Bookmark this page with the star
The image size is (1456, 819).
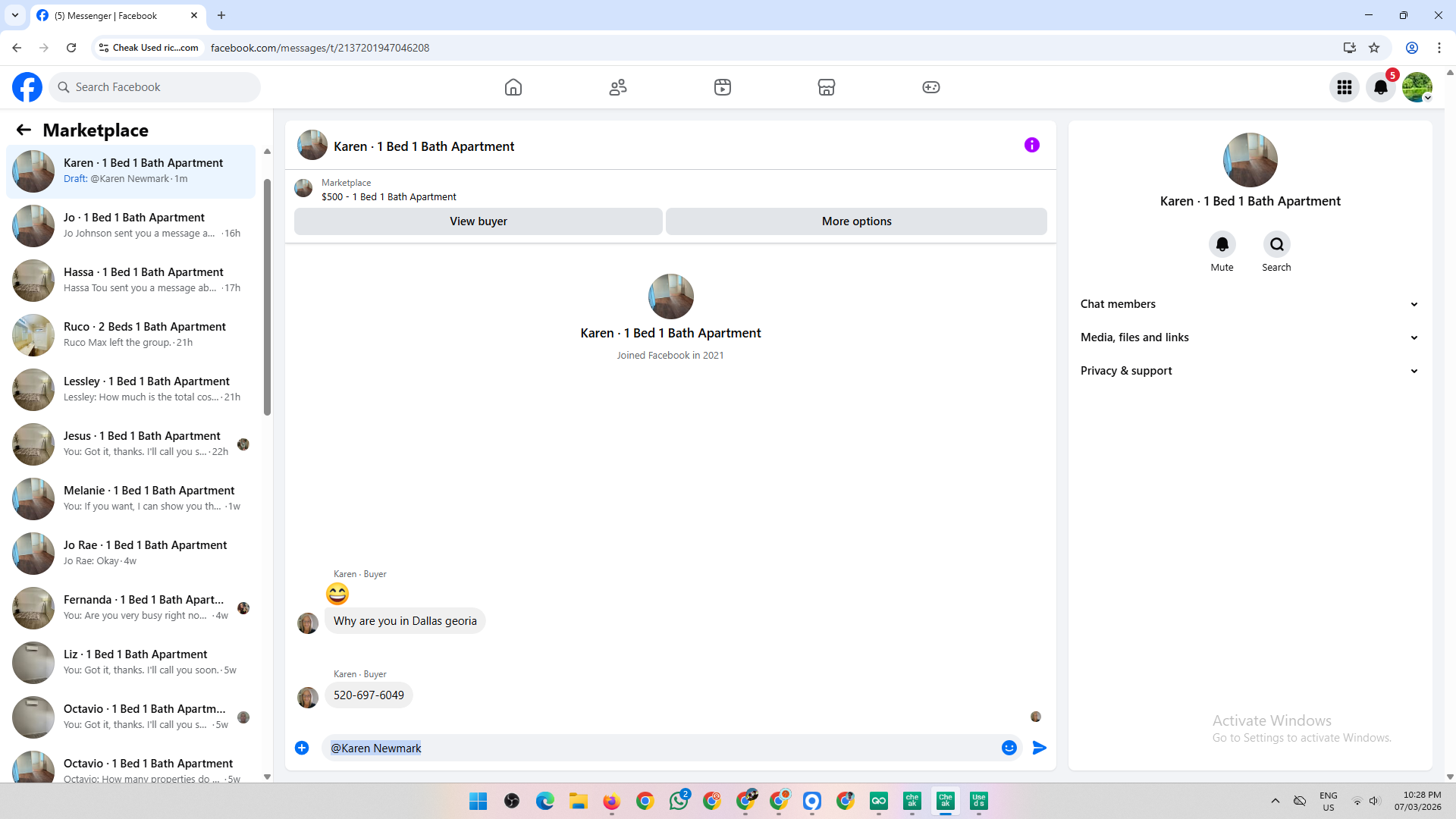coord(1374,48)
